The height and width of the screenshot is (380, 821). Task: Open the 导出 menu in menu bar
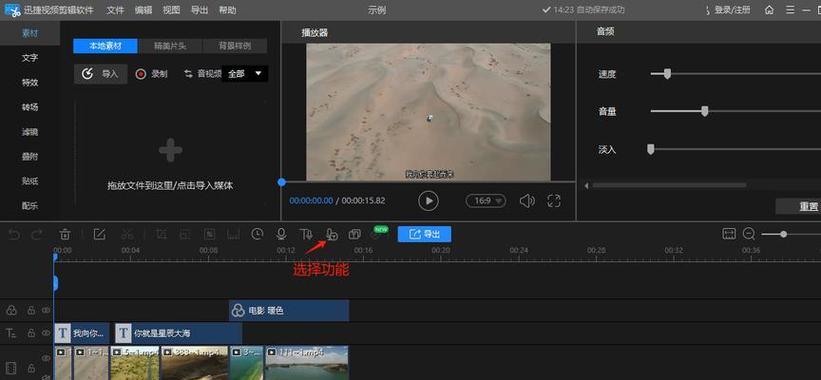(x=199, y=10)
